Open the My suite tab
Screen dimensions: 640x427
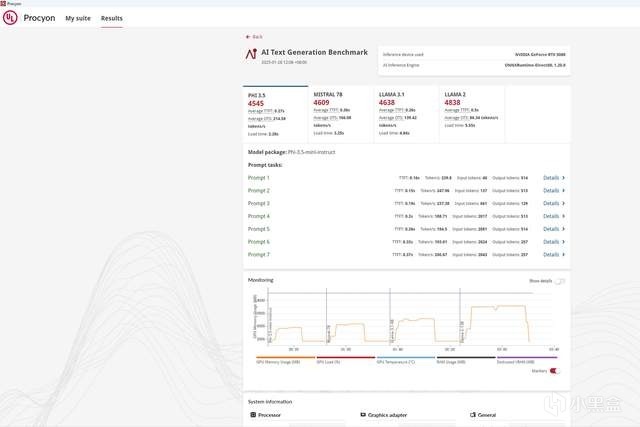(78, 18)
